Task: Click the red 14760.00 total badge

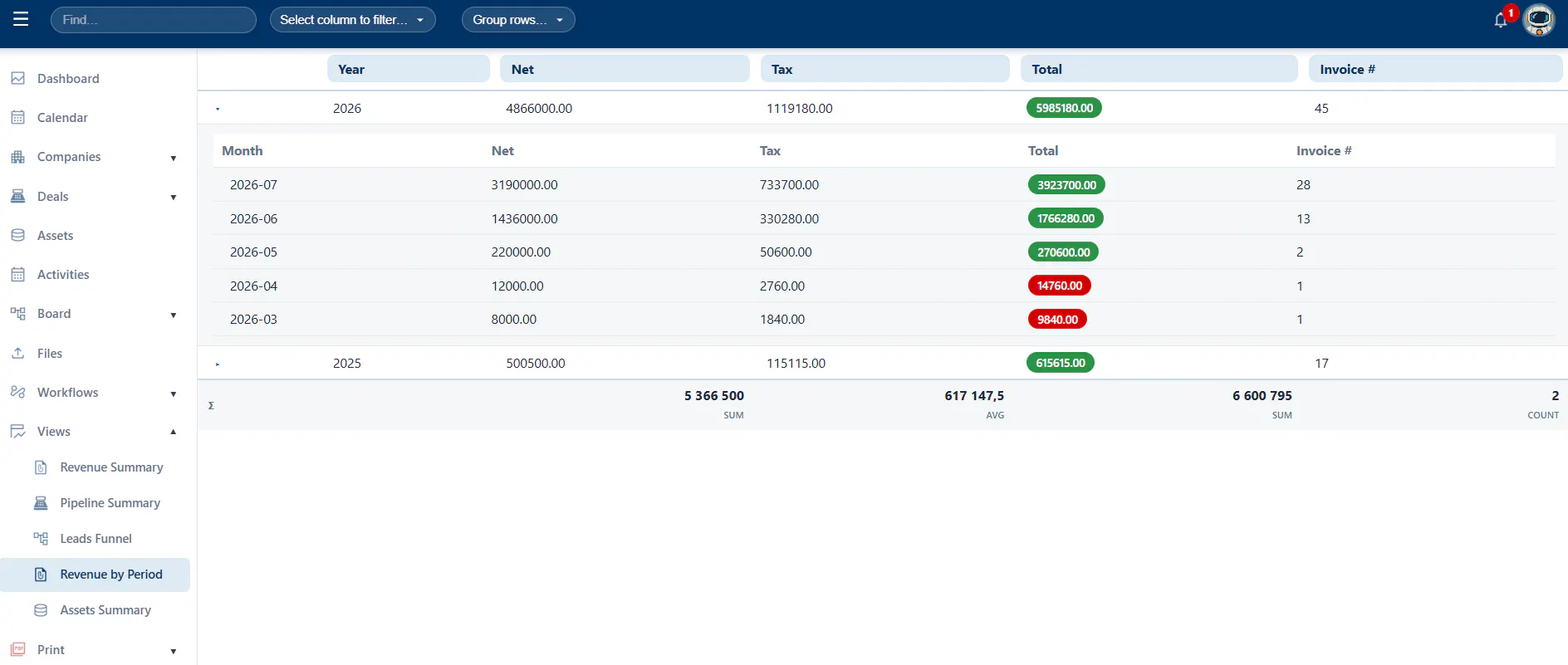Action: pyautogui.click(x=1060, y=286)
